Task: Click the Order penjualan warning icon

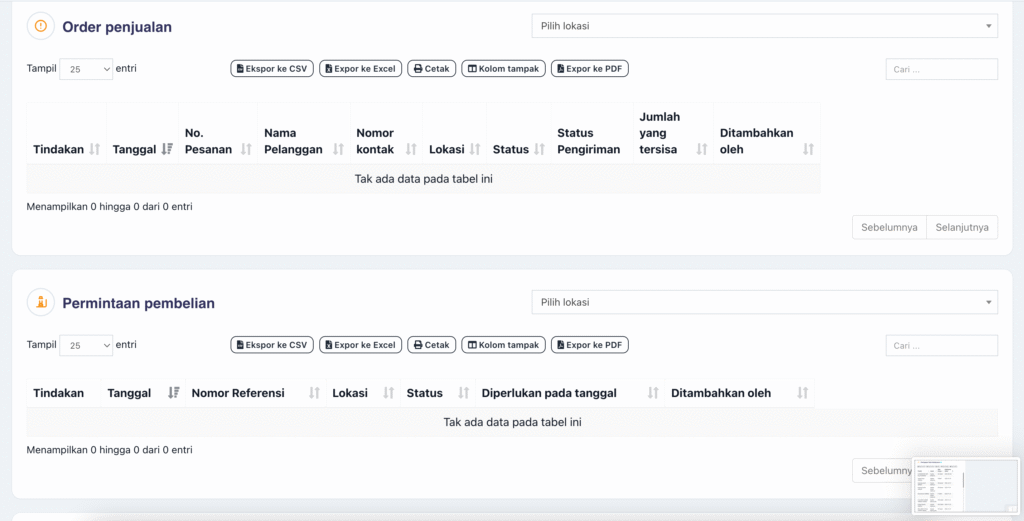Action: (40, 26)
